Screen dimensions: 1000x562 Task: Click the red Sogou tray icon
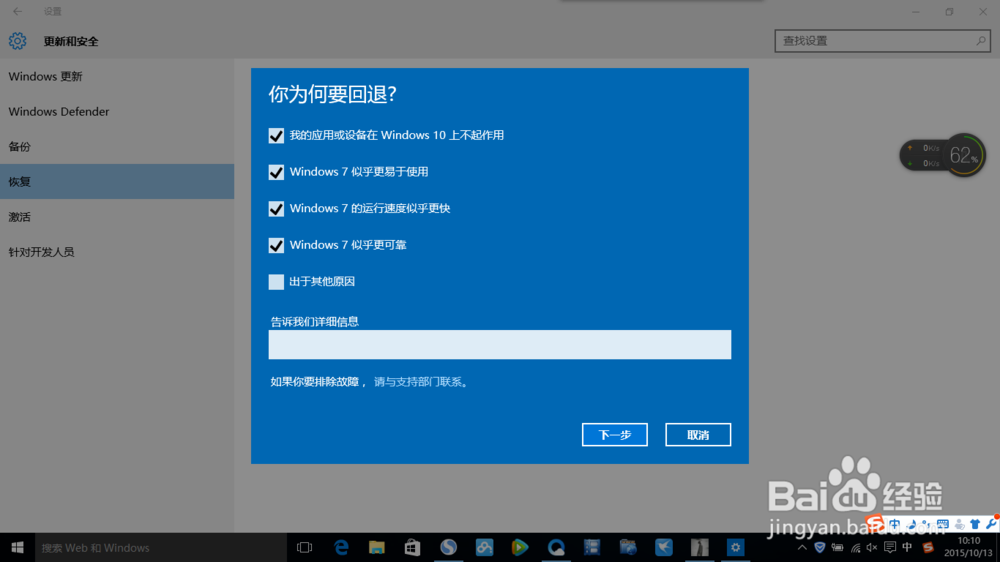coord(928,548)
